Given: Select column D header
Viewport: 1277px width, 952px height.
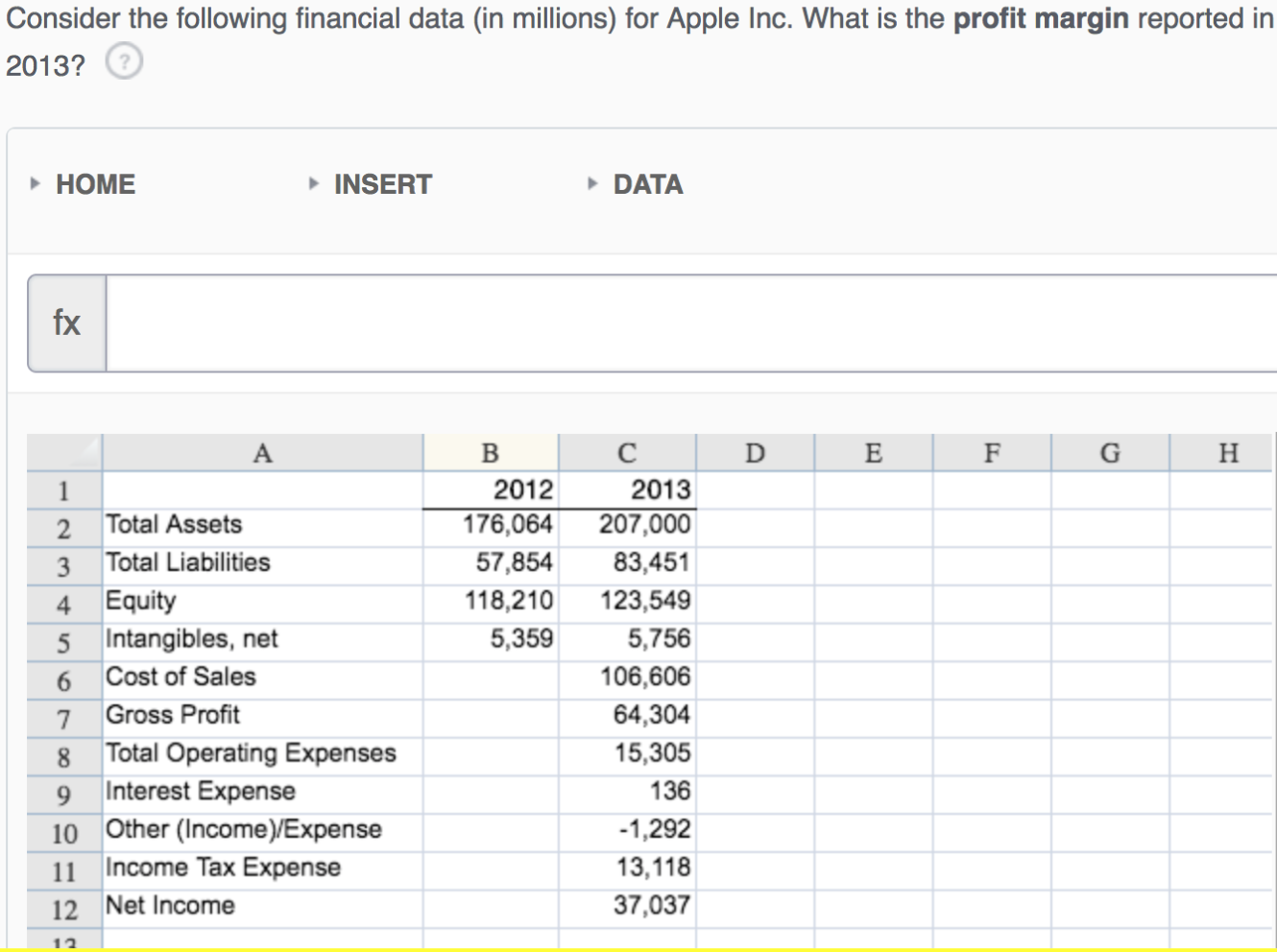Looking at the screenshot, I should 755,452.
